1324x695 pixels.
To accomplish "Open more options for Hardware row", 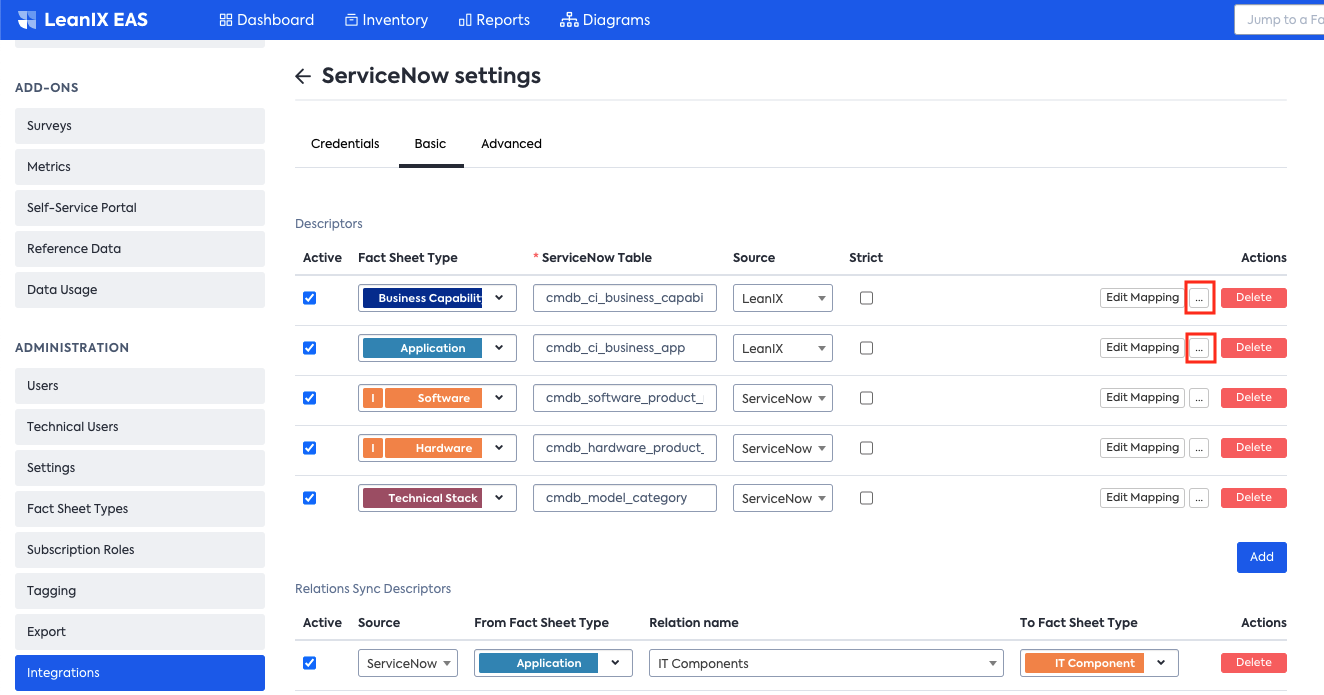I will (x=1199, y=448).
